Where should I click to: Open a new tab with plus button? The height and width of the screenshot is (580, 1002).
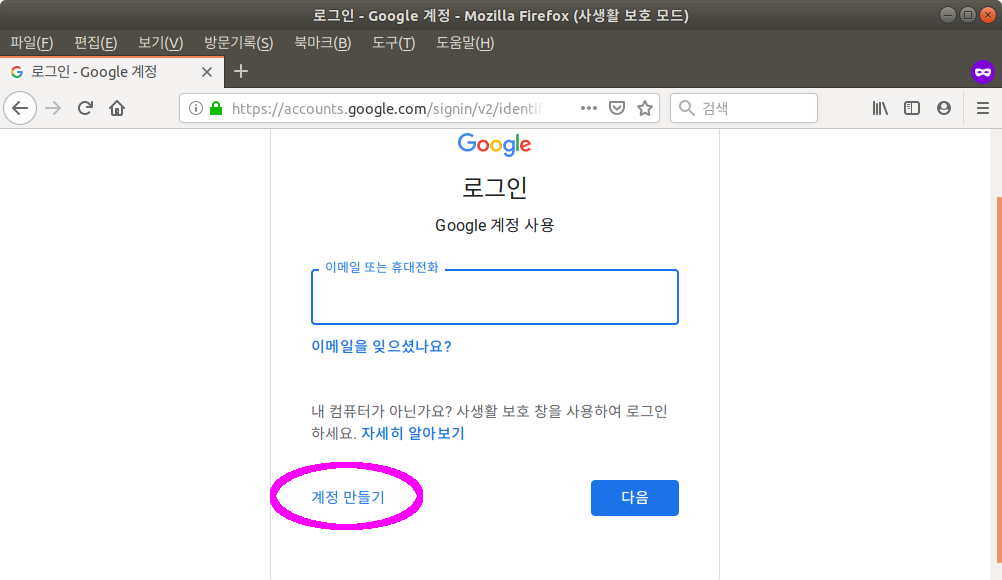coord(241,72)
